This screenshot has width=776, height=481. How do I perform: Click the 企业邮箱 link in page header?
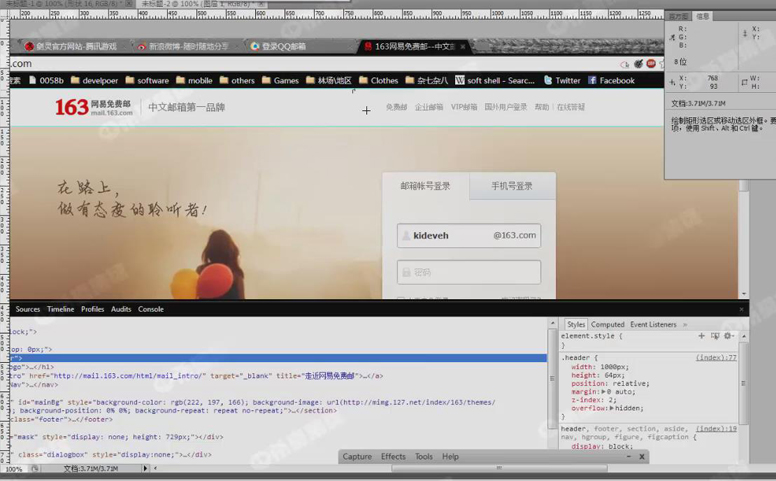pyautogui.click(x=429, y=107)
